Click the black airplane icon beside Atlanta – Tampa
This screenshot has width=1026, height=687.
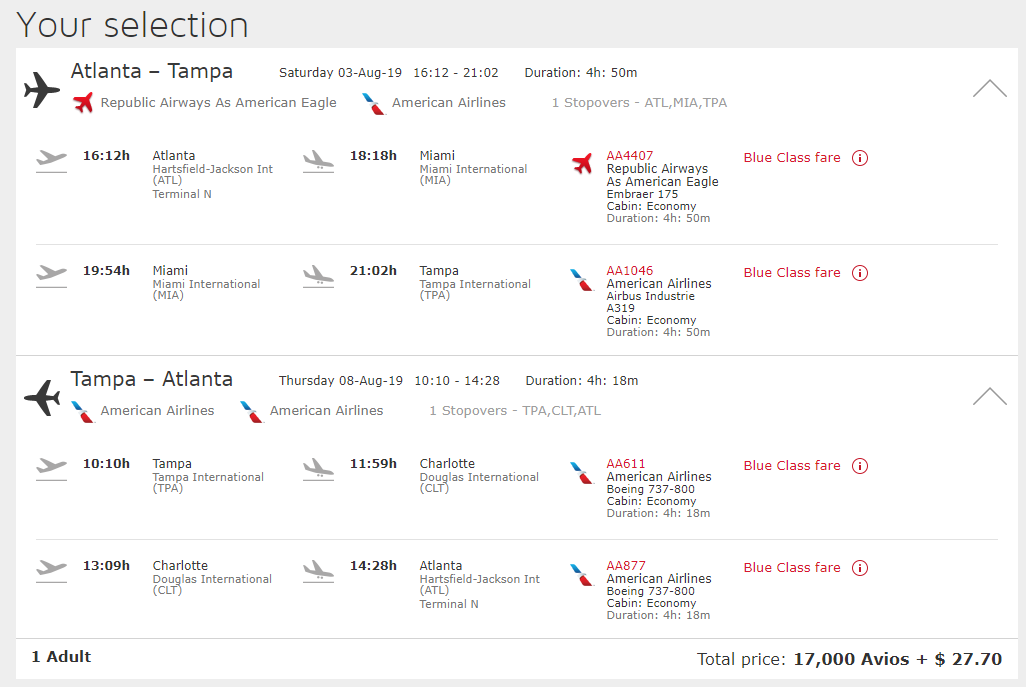pos(42,90)
